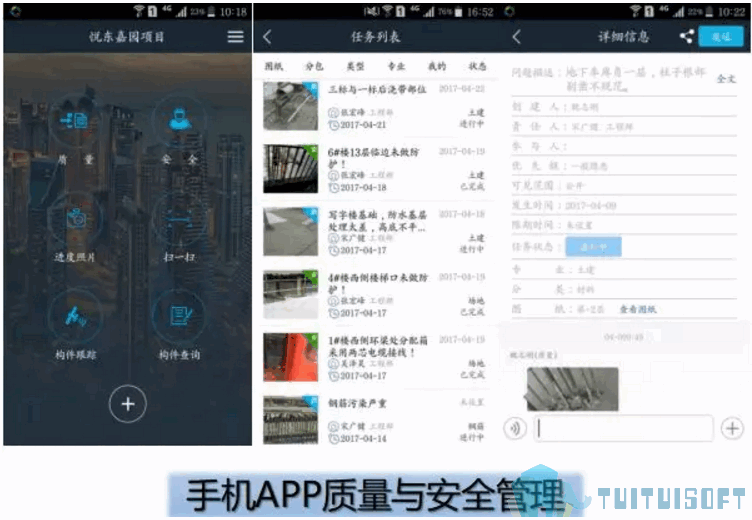
Task: Click the 悦东嘉园项目 title
Action: click(127, 36)
